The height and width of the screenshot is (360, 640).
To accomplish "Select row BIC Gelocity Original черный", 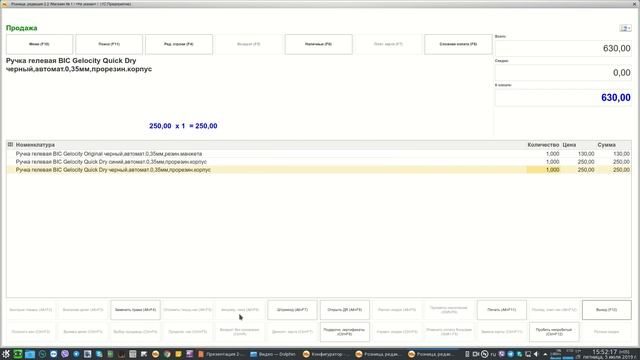I will tap(319, 154).
